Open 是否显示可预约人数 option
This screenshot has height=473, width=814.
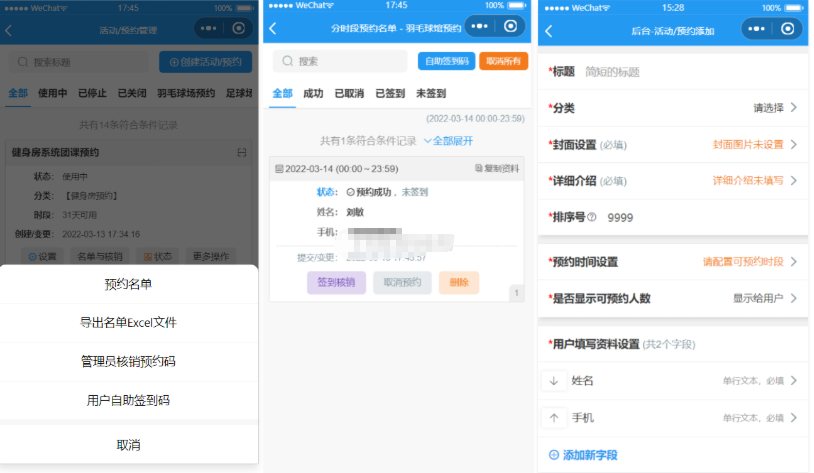click(x=673, y=299)
